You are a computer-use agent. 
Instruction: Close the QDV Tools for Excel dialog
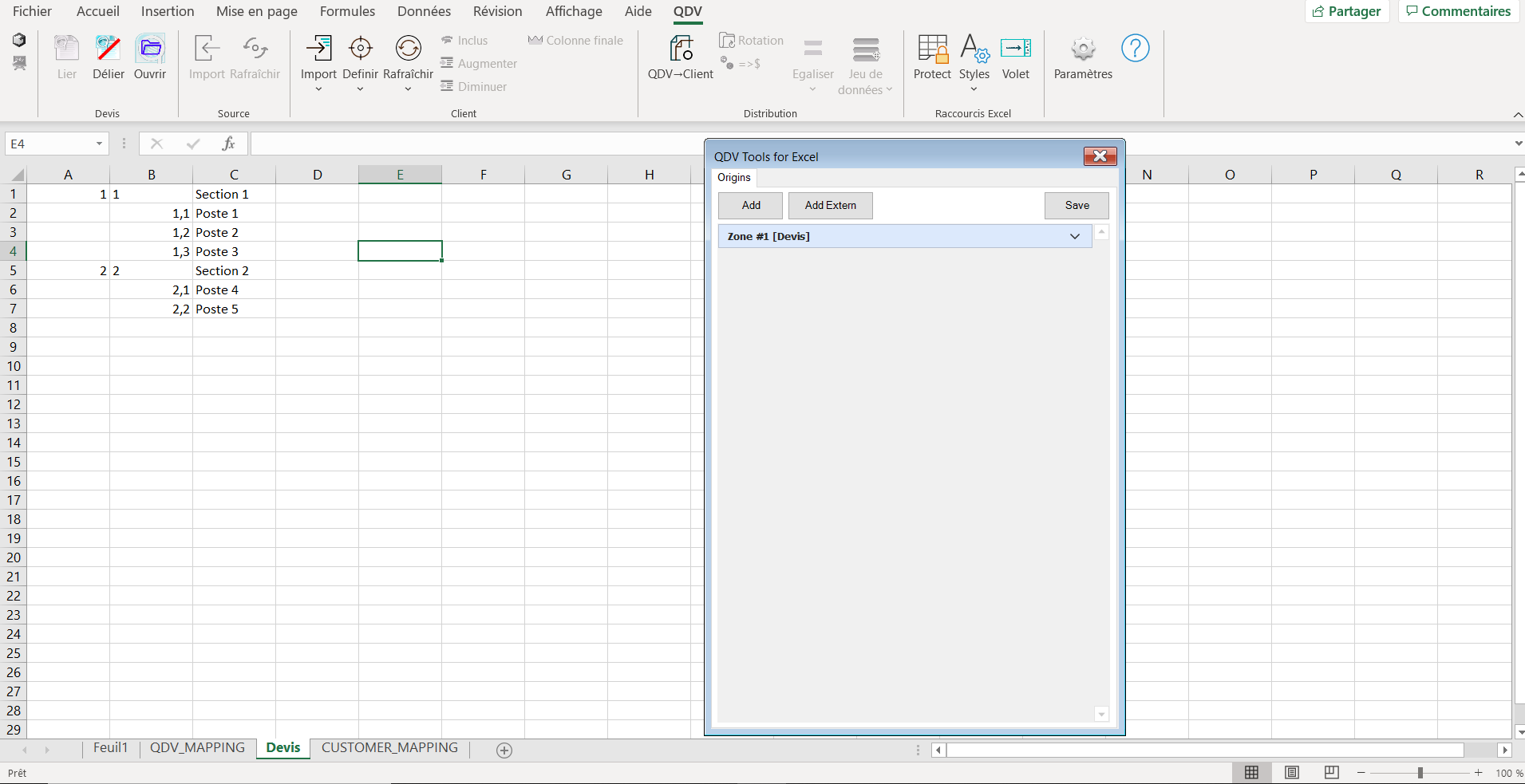(1100, 156)
